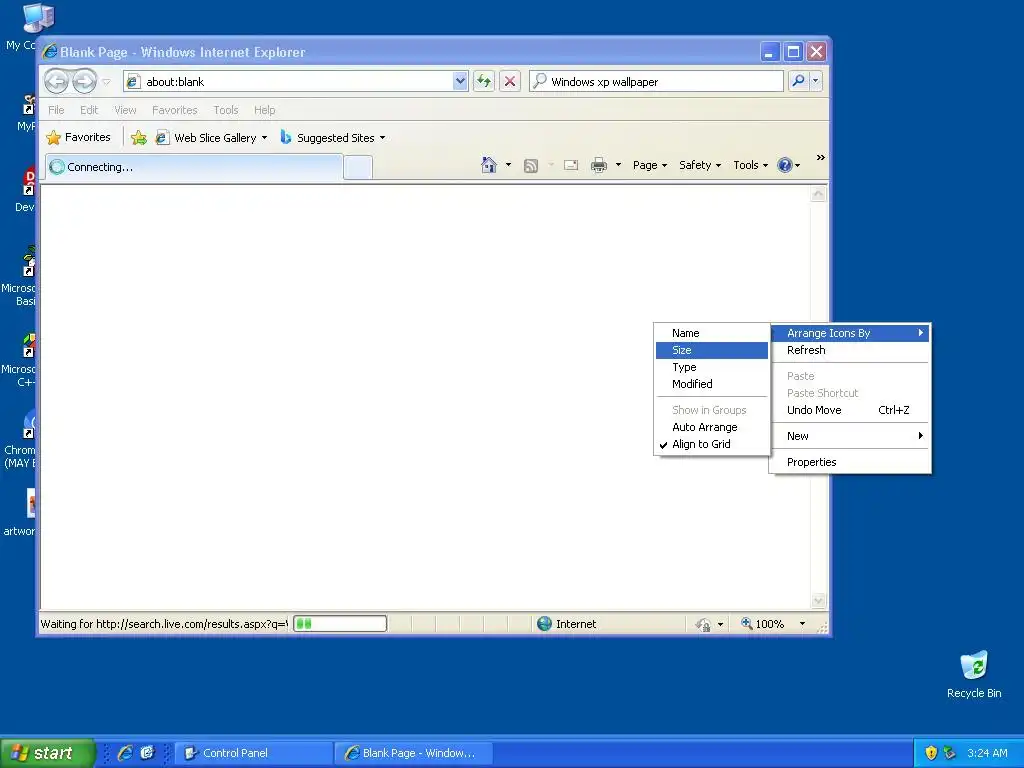Click the RSS Feeds icon
Screen dimensions: 1024x768
point(531,165)
